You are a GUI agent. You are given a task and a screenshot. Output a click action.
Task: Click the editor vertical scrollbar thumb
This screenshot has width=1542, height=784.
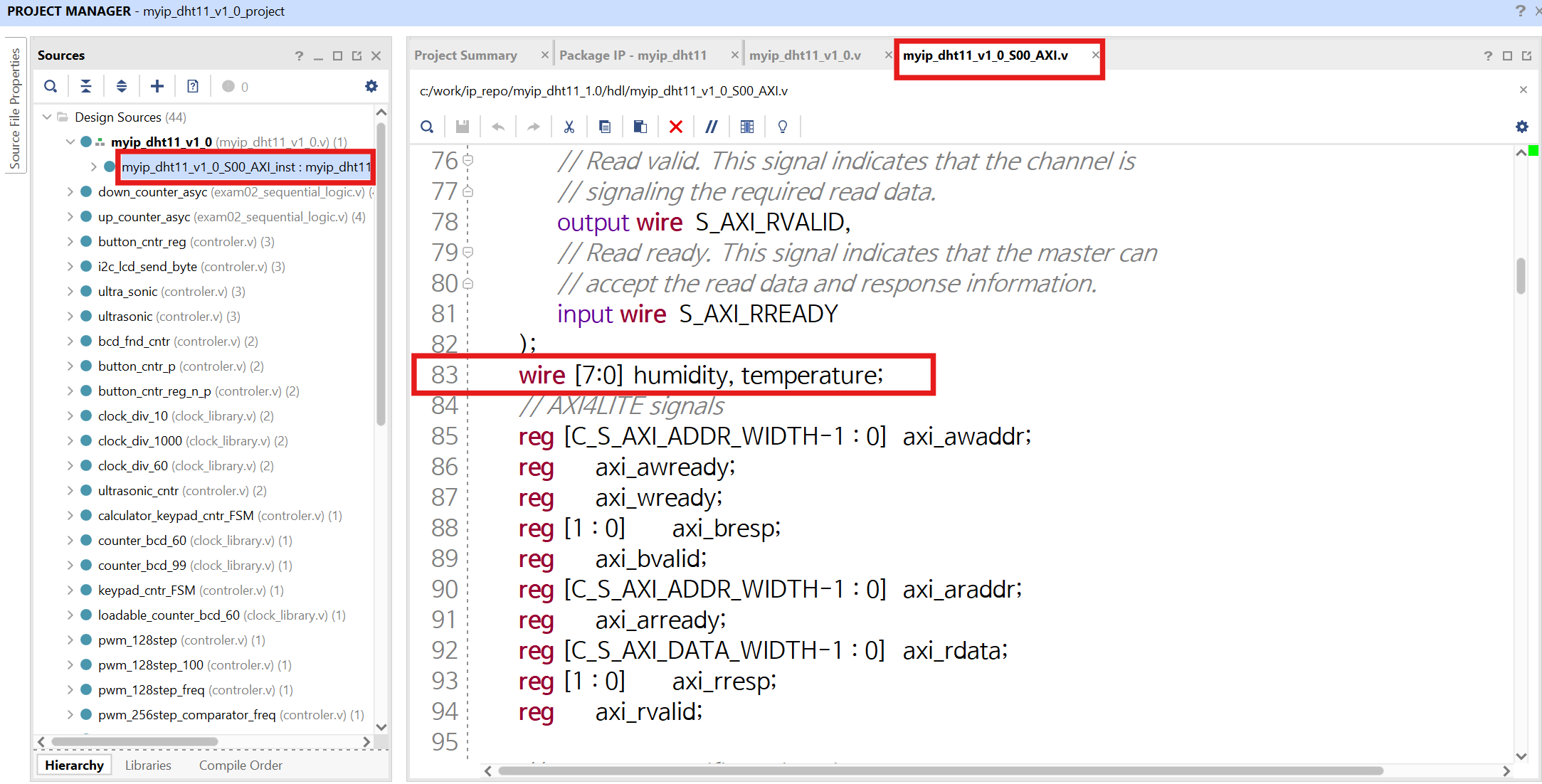pyautogui.click(x=1521, y=276)
